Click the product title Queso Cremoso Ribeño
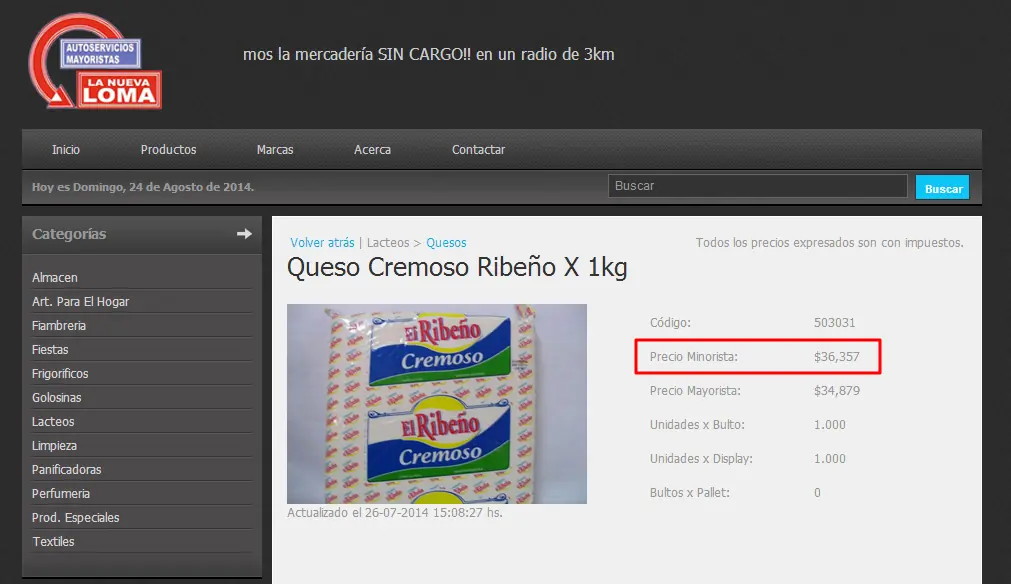This screenshot has width=1011, height=584. (456, 267)
